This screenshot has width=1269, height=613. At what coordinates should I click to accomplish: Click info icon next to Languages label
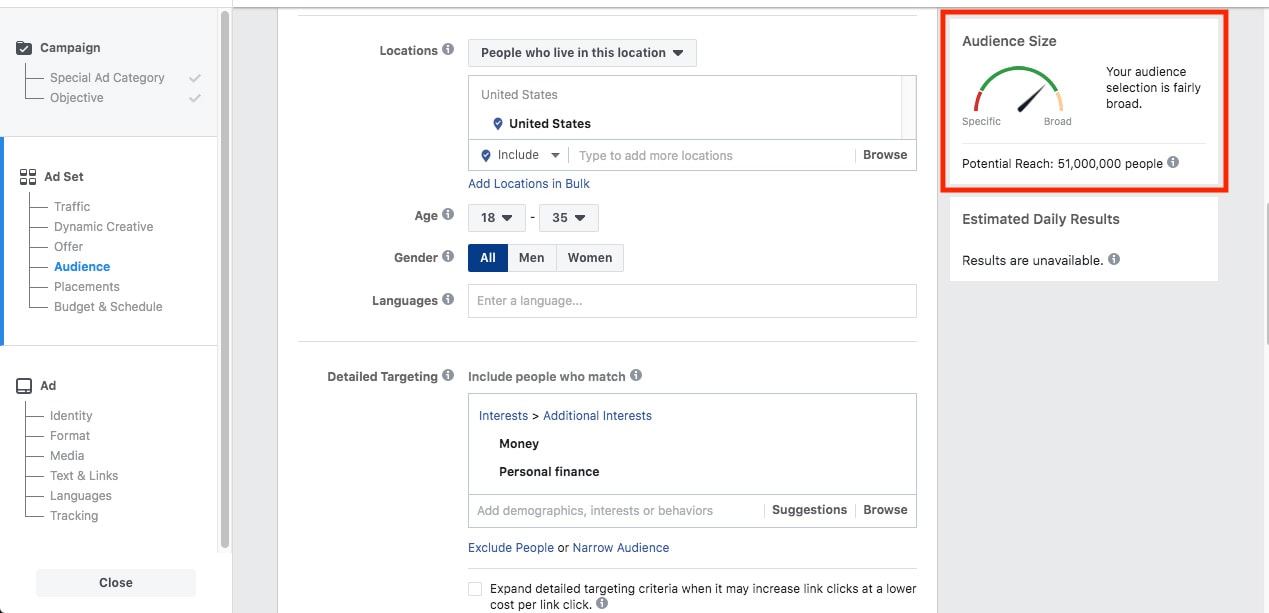(x=448, y=299)
